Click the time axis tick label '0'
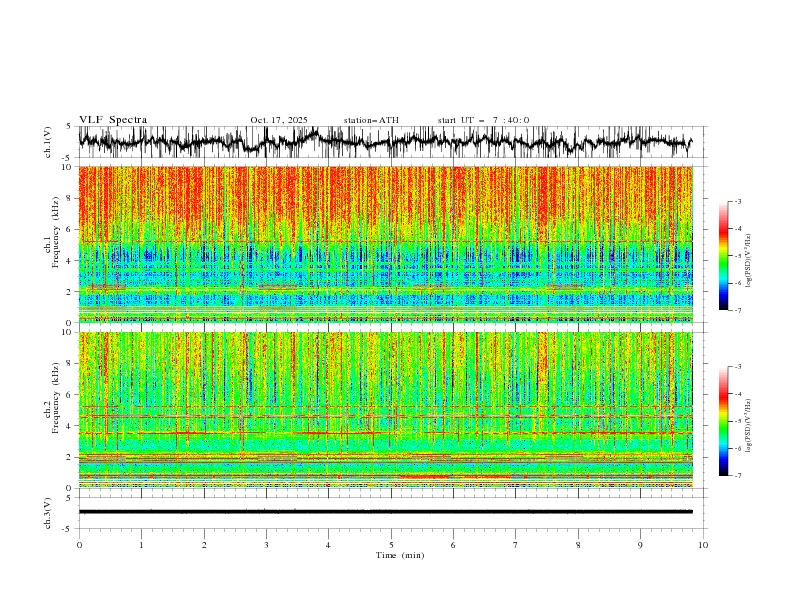 tap(79, 545)
